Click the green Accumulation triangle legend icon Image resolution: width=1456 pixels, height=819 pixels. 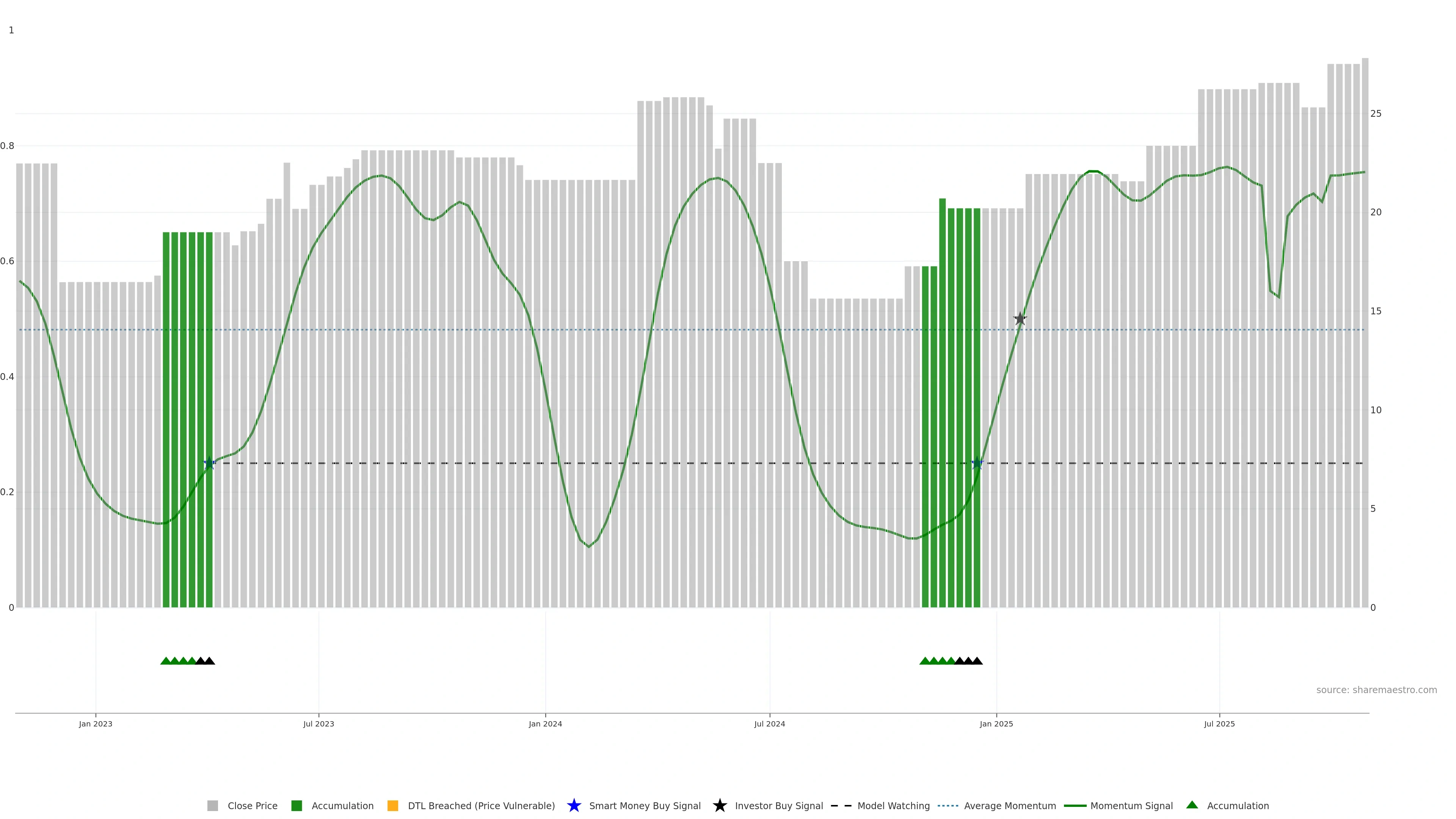click(1192, 805)
